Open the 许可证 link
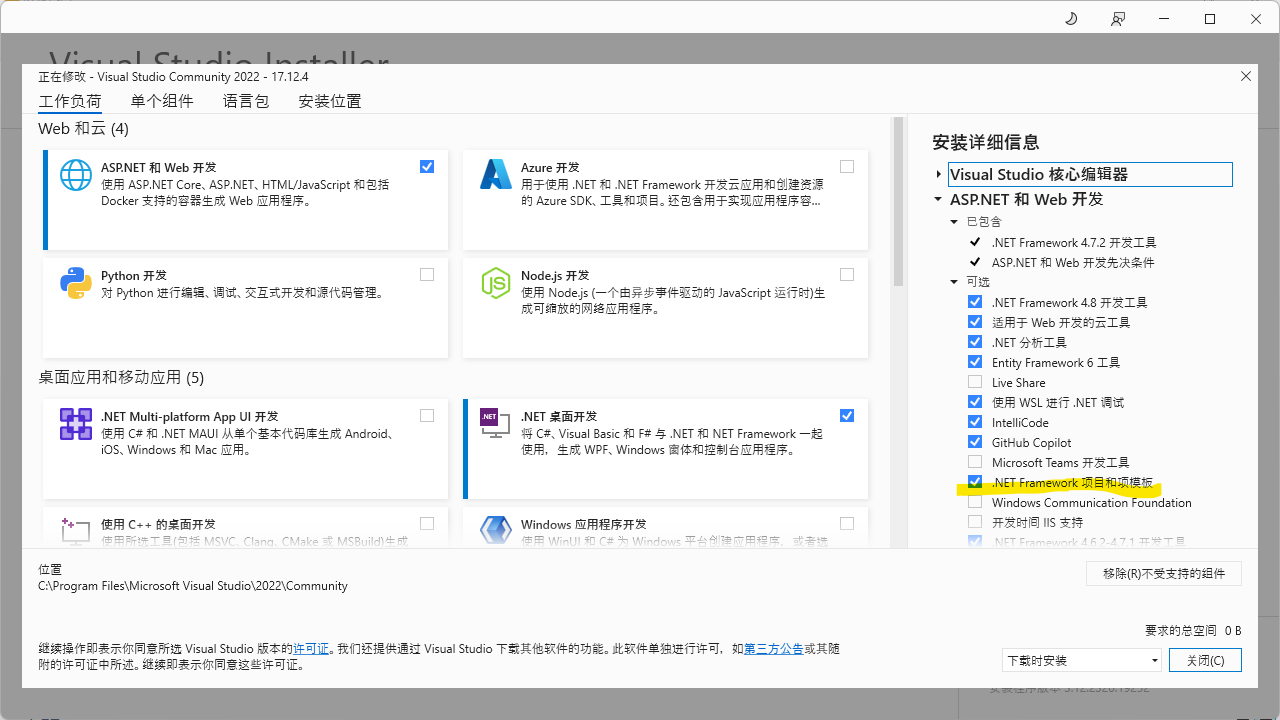Viewport: 1280px width, 720px height. (311, 649)
